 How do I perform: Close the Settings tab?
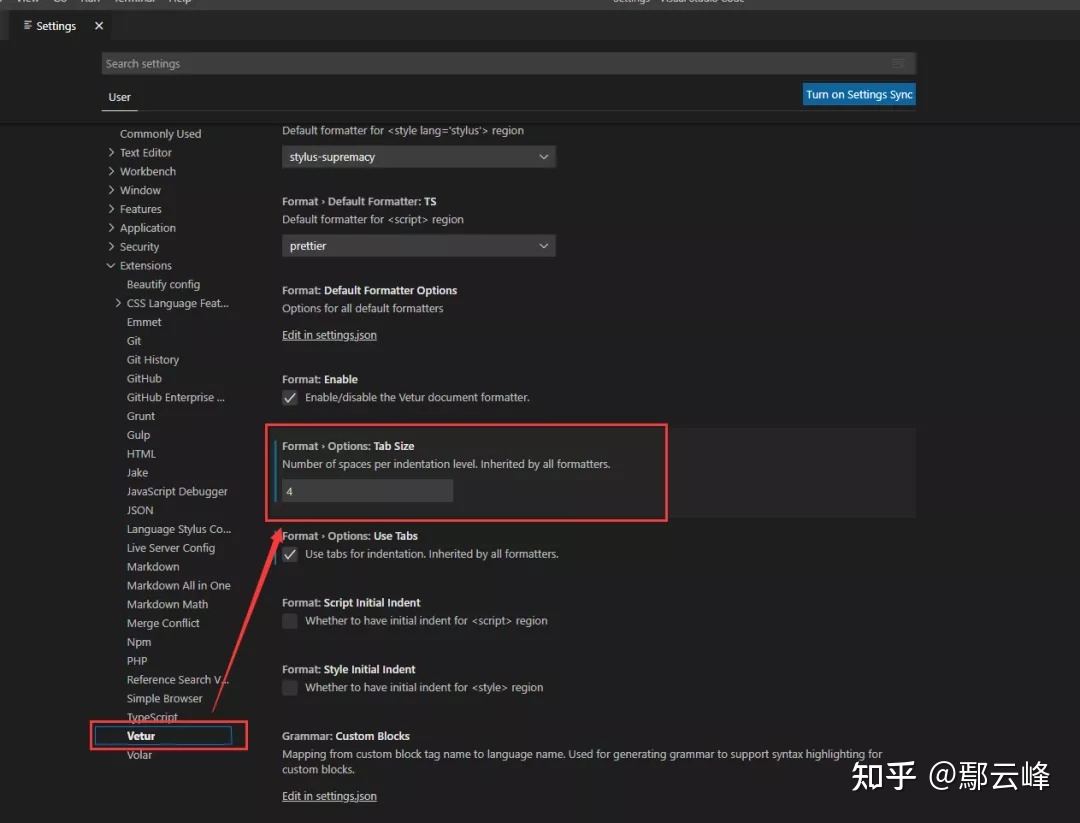click(98, 25)
